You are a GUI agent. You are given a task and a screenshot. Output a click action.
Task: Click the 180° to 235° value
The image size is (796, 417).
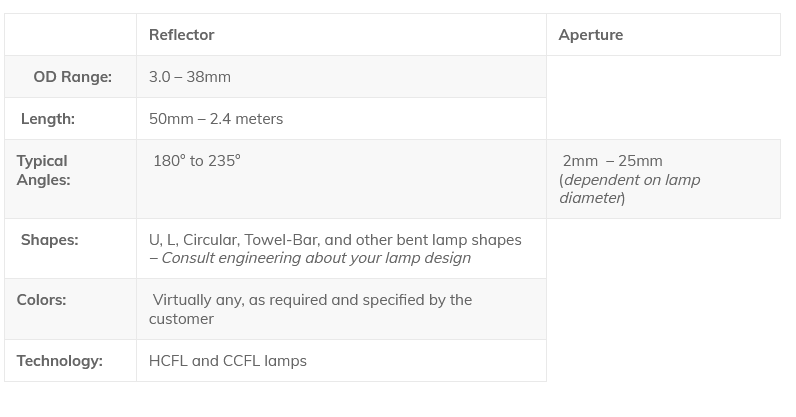pyautogui.click(x=197, y=160)
